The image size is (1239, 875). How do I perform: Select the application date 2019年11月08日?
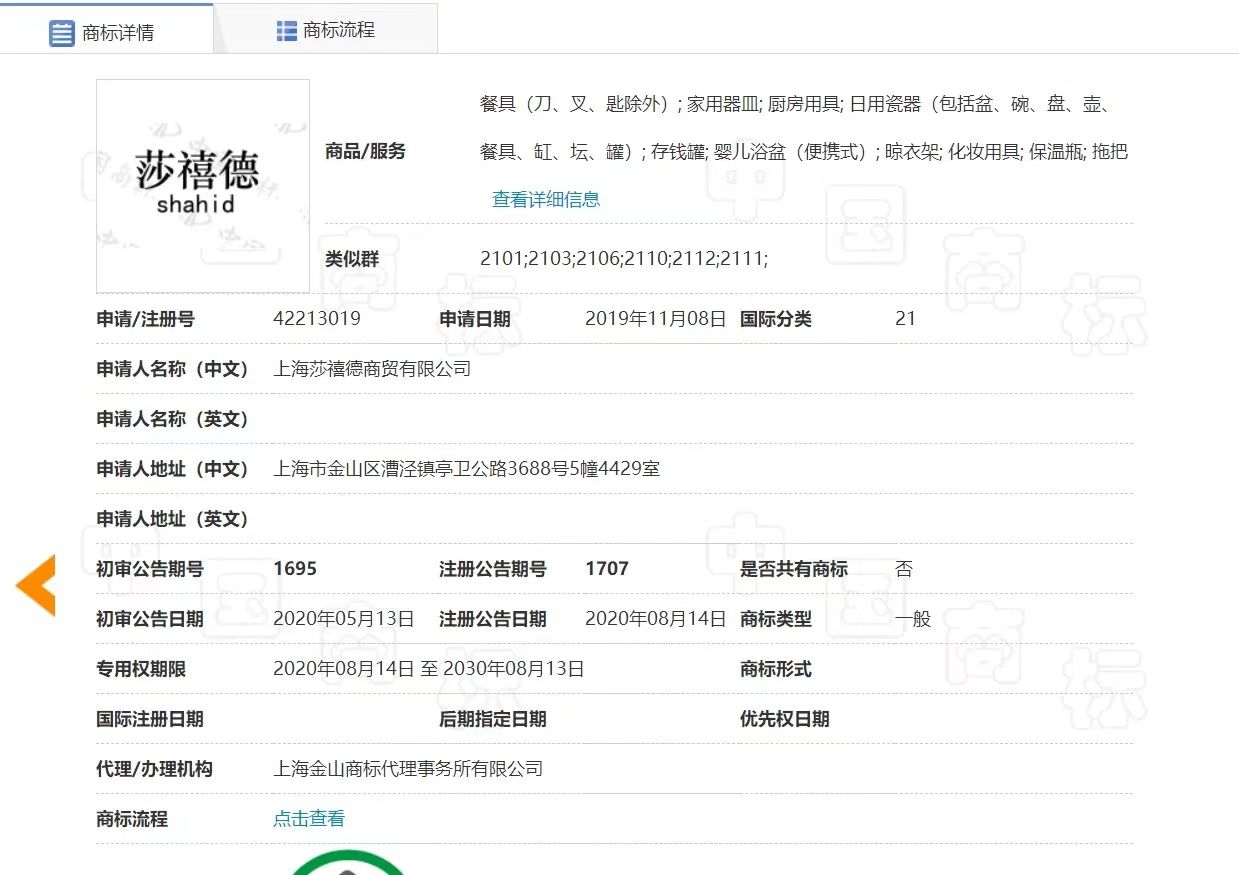click(x=656, y=319)
